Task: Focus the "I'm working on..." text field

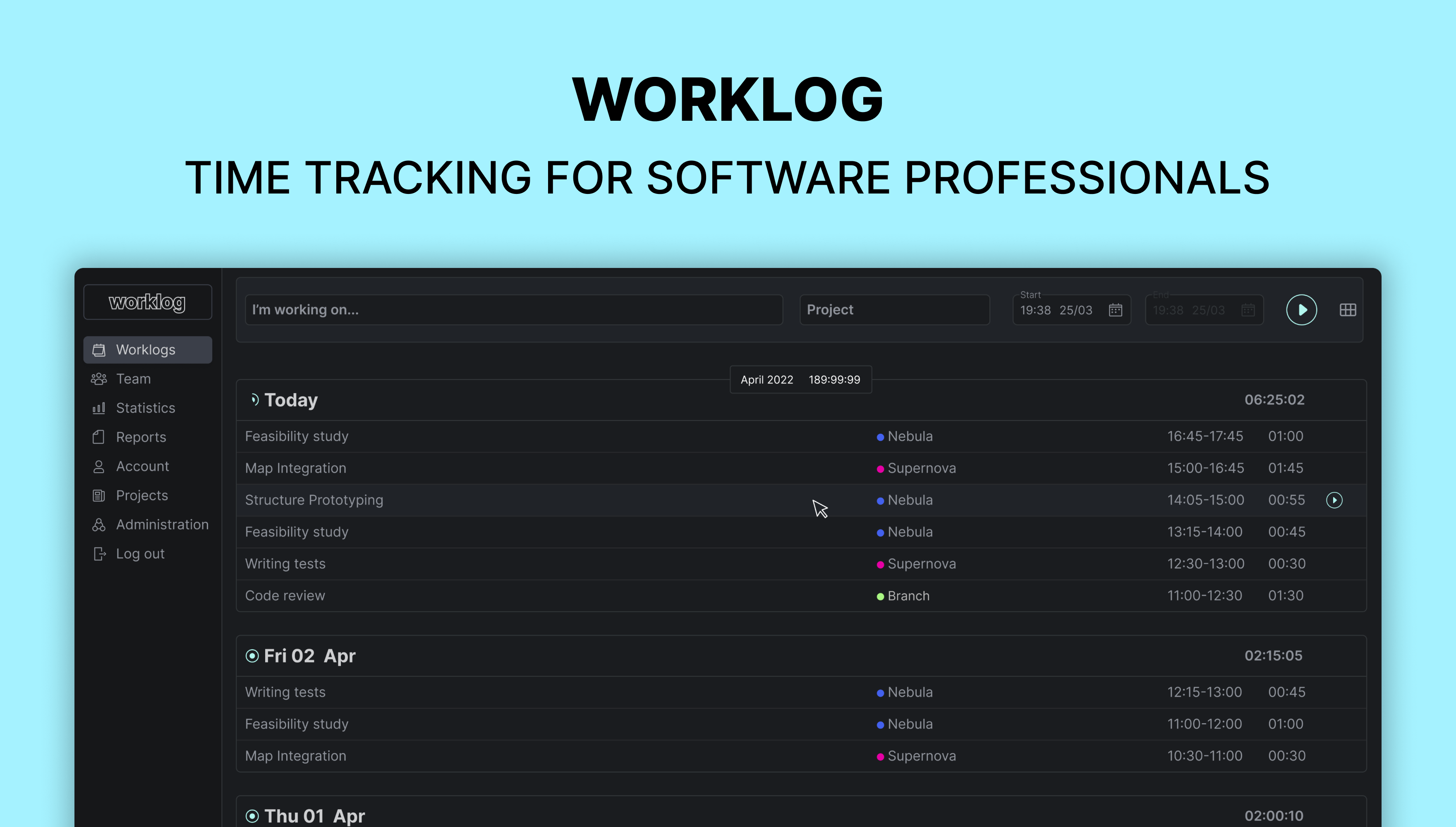Action: pyautogui.click(x=514, y=310)
